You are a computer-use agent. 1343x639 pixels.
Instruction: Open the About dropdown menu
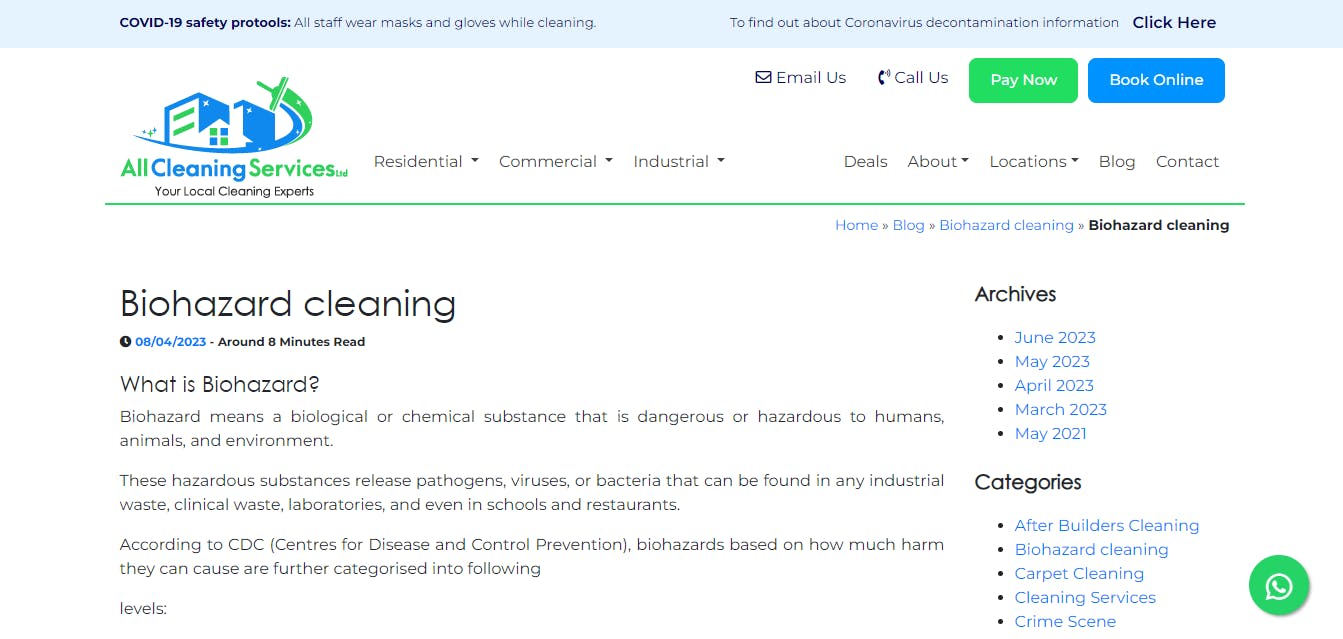pyautogui.click(x=938, y=162)
